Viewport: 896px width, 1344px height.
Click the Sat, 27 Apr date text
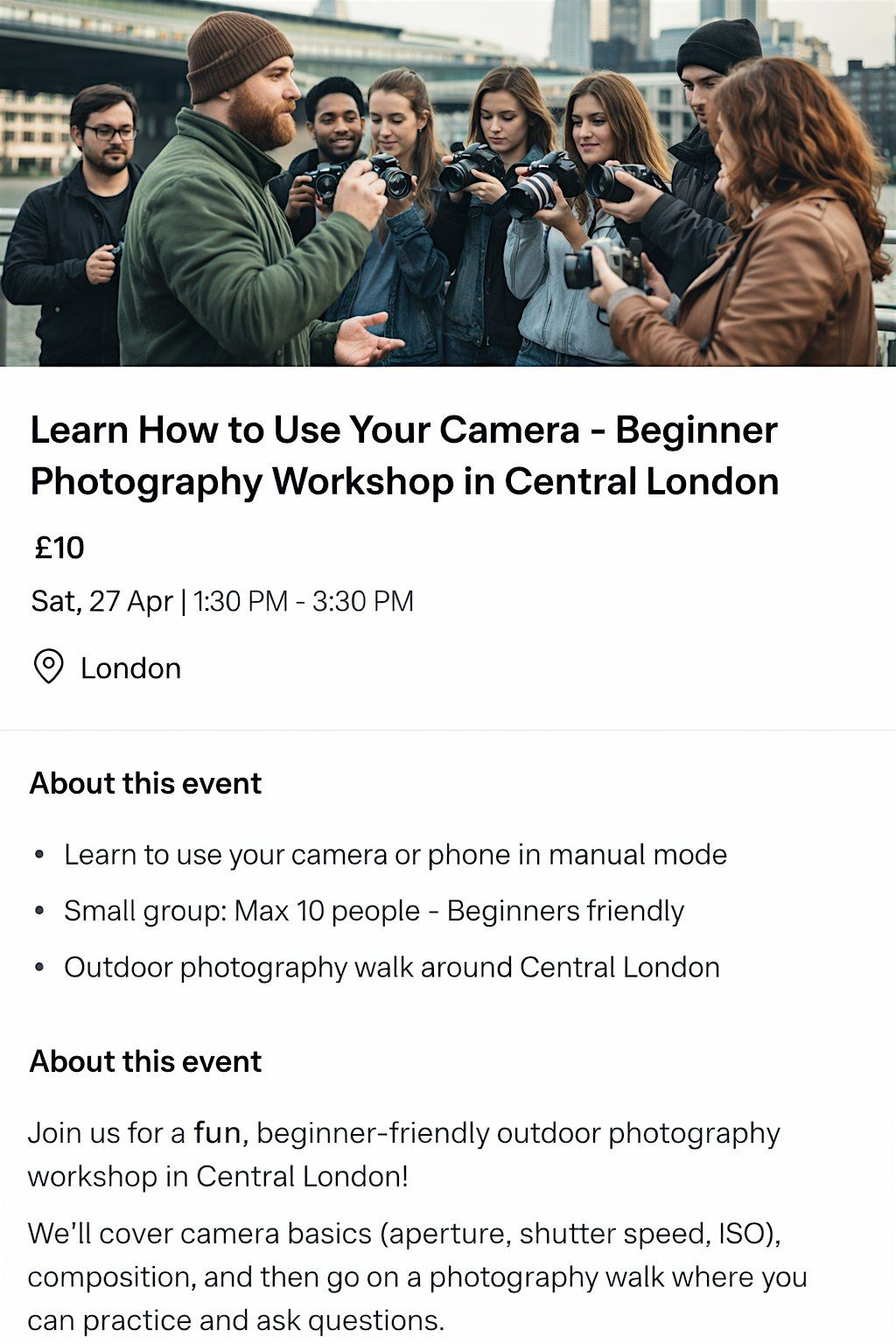click(x=101, y=601)
